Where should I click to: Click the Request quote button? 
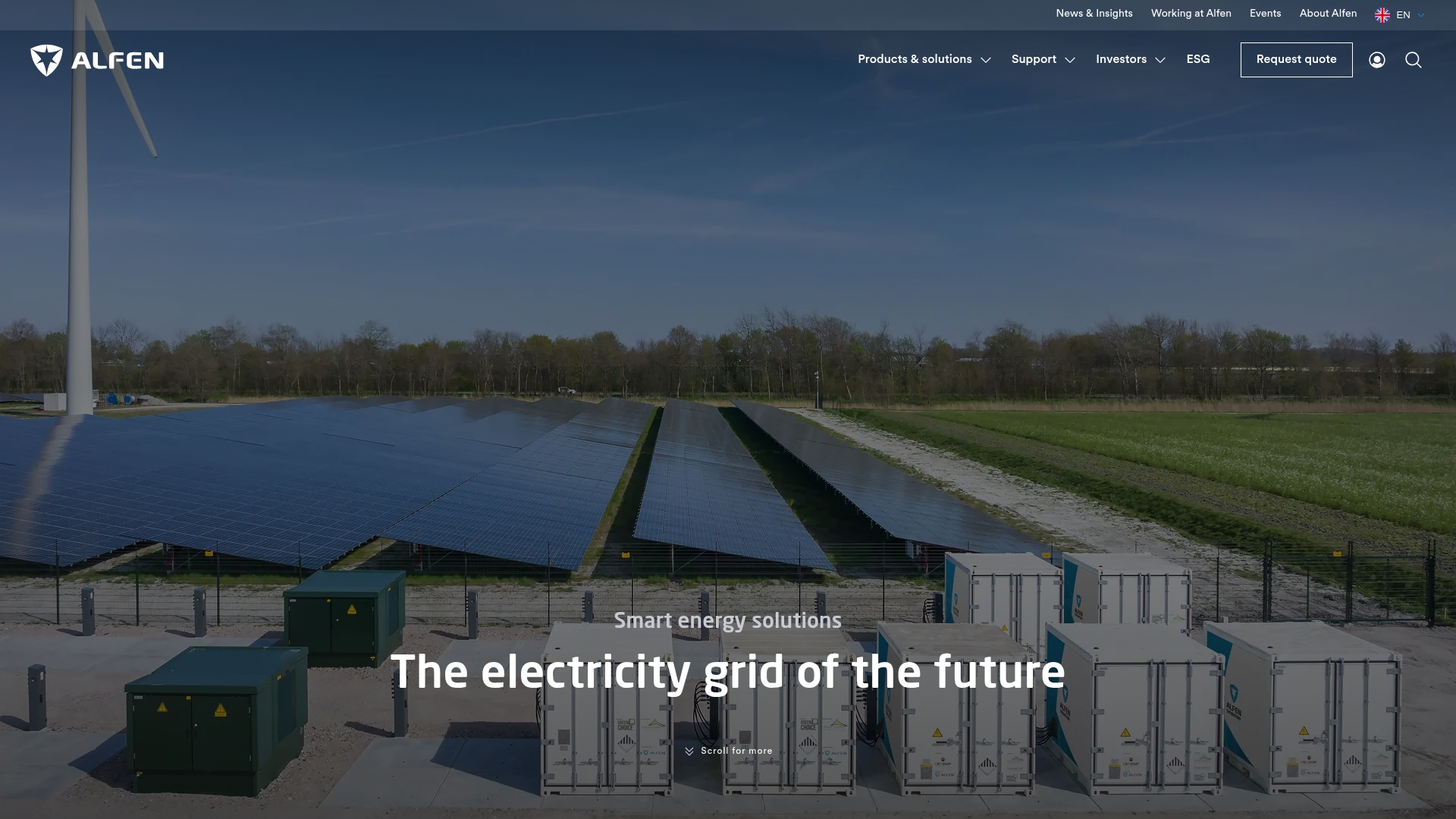pos(1296,59)
